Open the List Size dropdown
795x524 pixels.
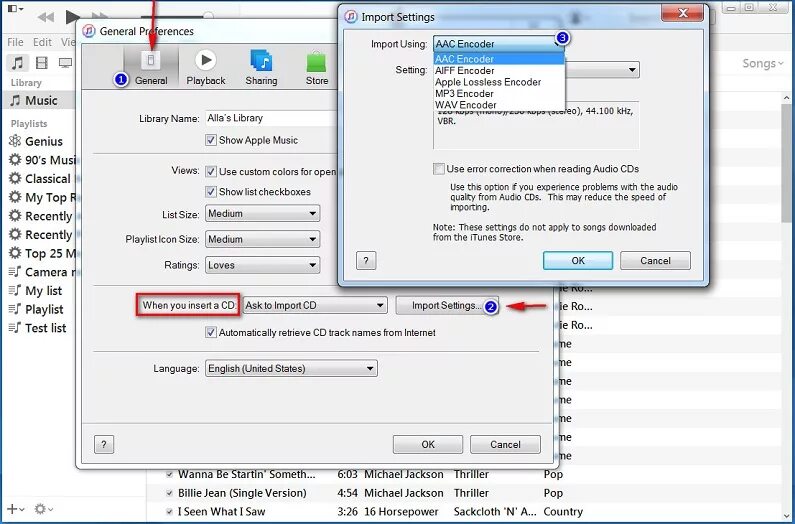(x=262, y=214)
